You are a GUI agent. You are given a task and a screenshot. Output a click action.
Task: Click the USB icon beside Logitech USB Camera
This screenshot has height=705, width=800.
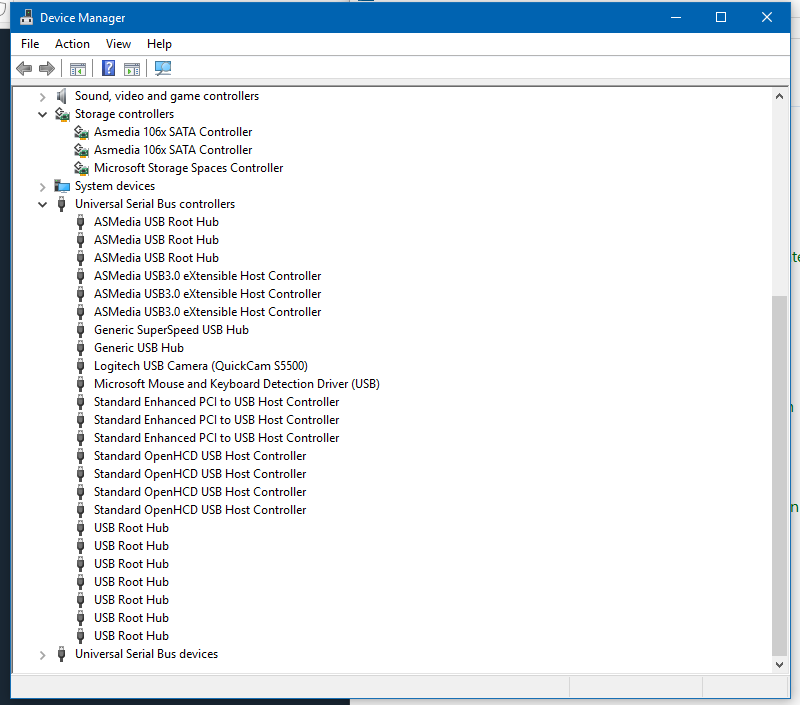pyautogui.click(x=81, y=366)
